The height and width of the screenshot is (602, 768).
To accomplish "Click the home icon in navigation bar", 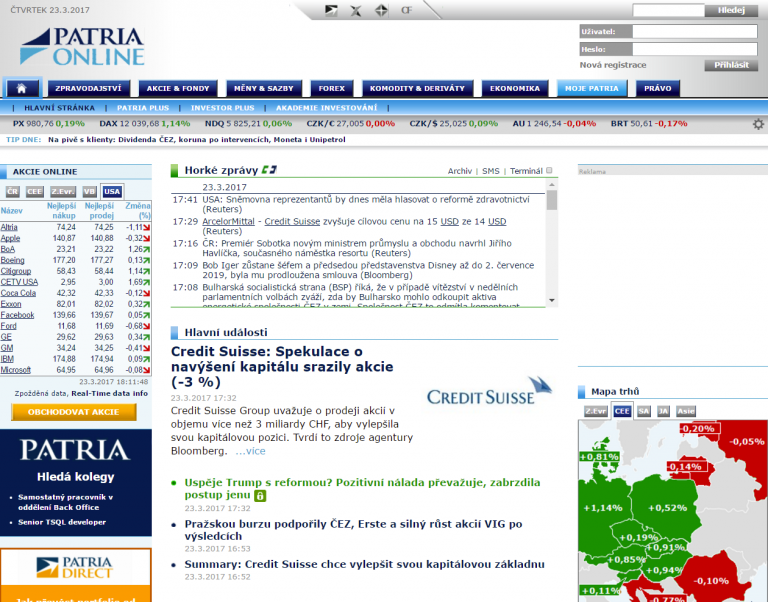I will point(22,88).
